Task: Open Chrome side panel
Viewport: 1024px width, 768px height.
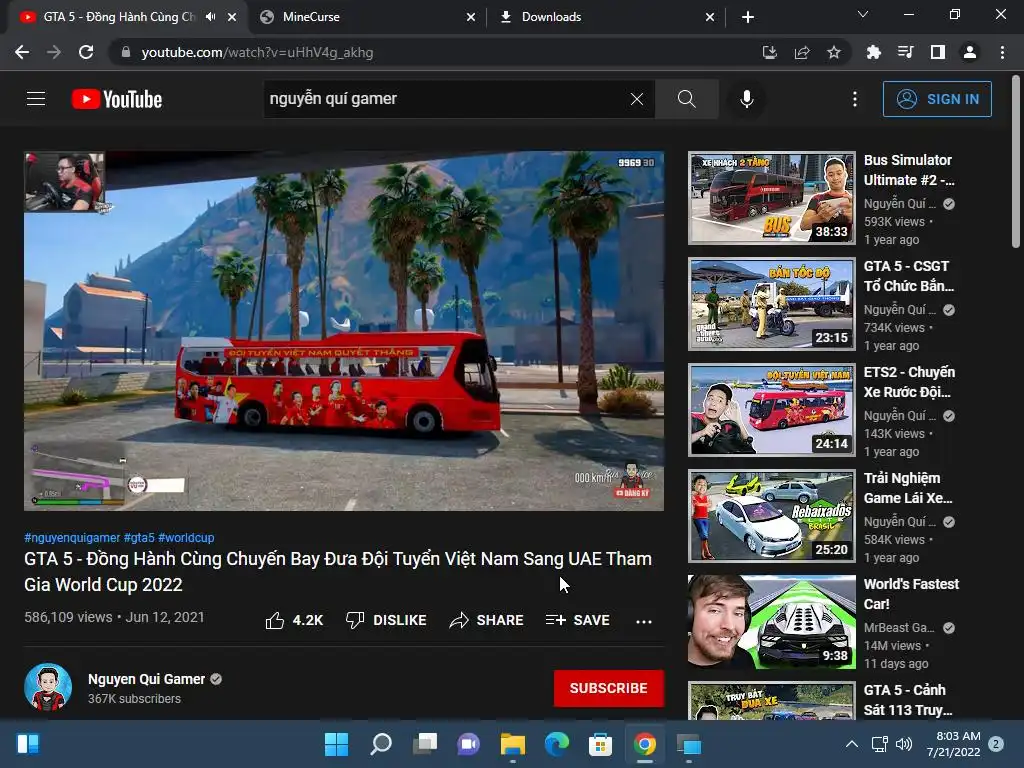Action: pyautogui.click(x=937, y=52)
